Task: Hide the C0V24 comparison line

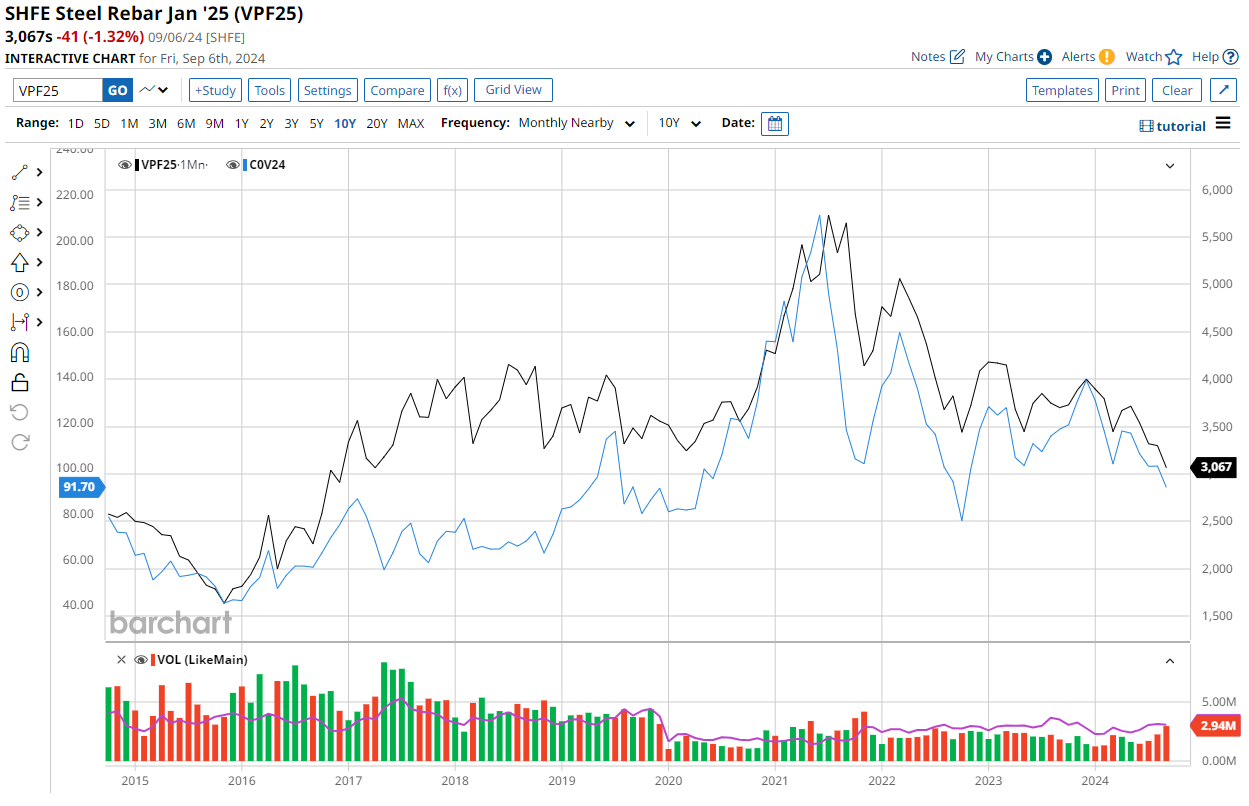Action: (x=232, y=165)
